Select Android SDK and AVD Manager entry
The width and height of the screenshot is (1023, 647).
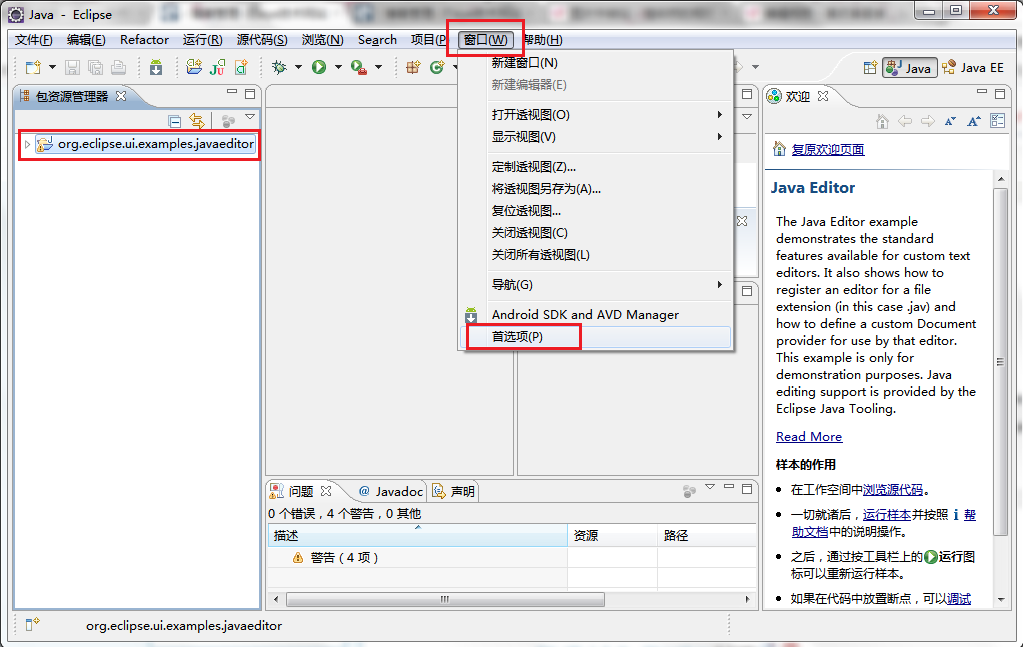coord(596,315)
